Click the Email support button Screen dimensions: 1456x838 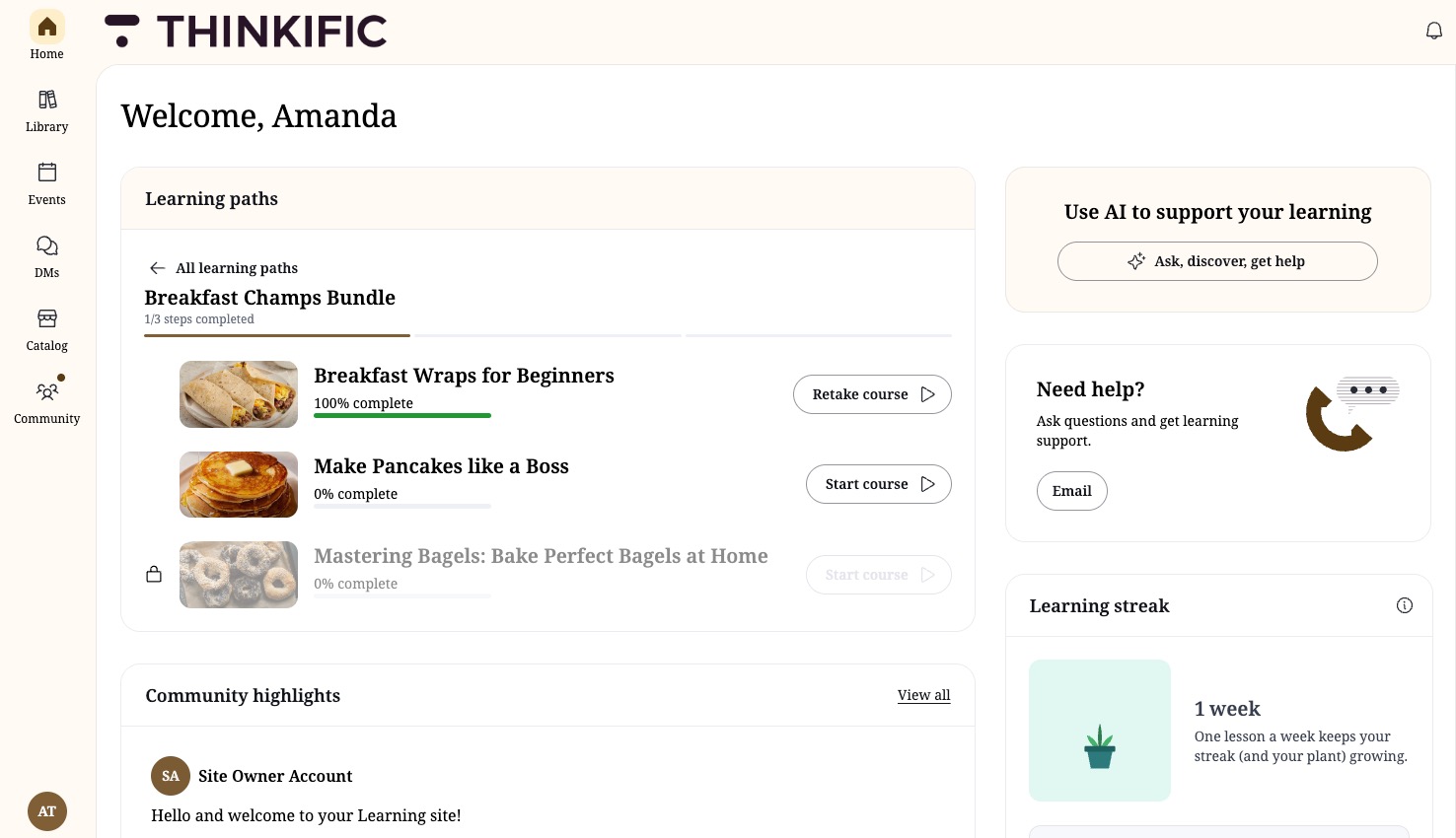point(1072,491)
